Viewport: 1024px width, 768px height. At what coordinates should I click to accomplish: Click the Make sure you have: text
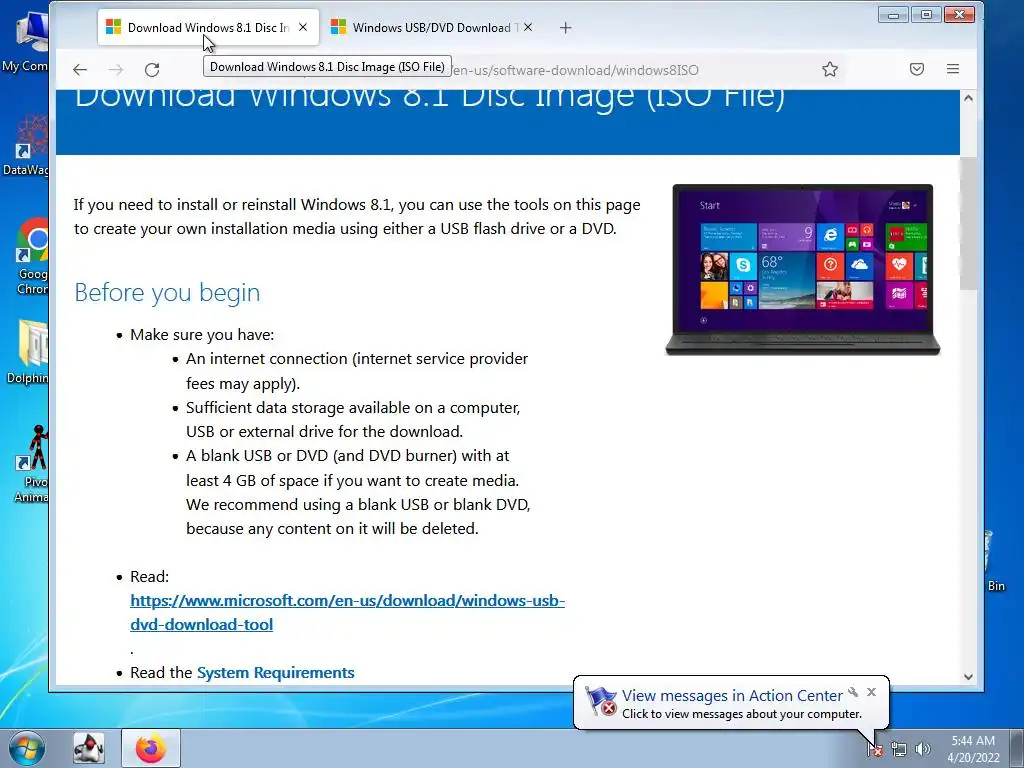(202, 334)
